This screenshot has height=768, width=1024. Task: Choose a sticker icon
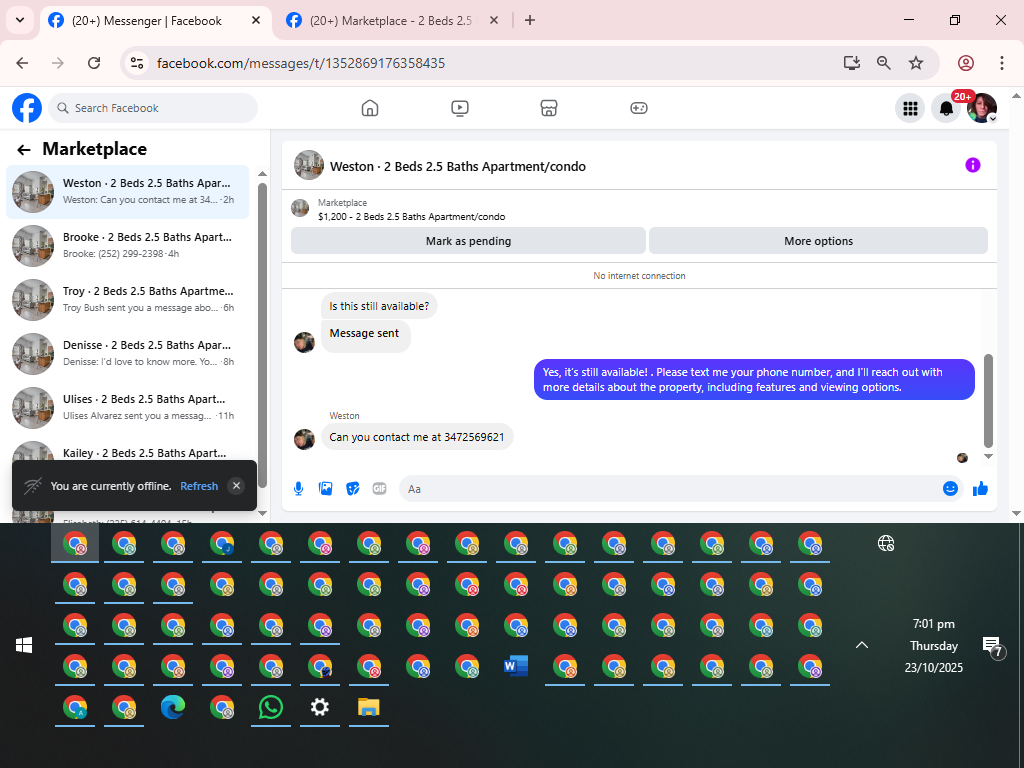[x=353, y=488]
